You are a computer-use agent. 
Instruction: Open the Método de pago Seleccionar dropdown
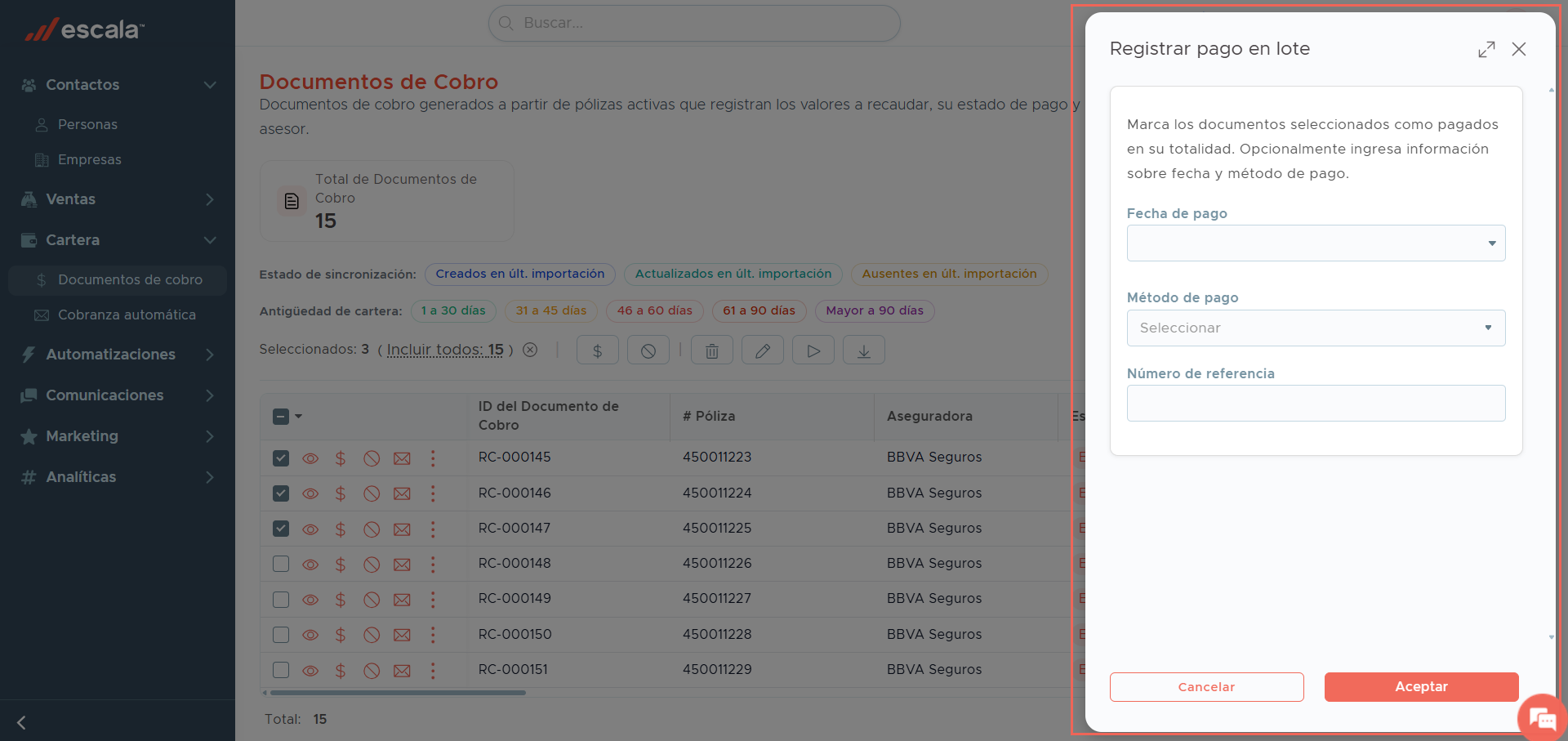pos(1316,328)
